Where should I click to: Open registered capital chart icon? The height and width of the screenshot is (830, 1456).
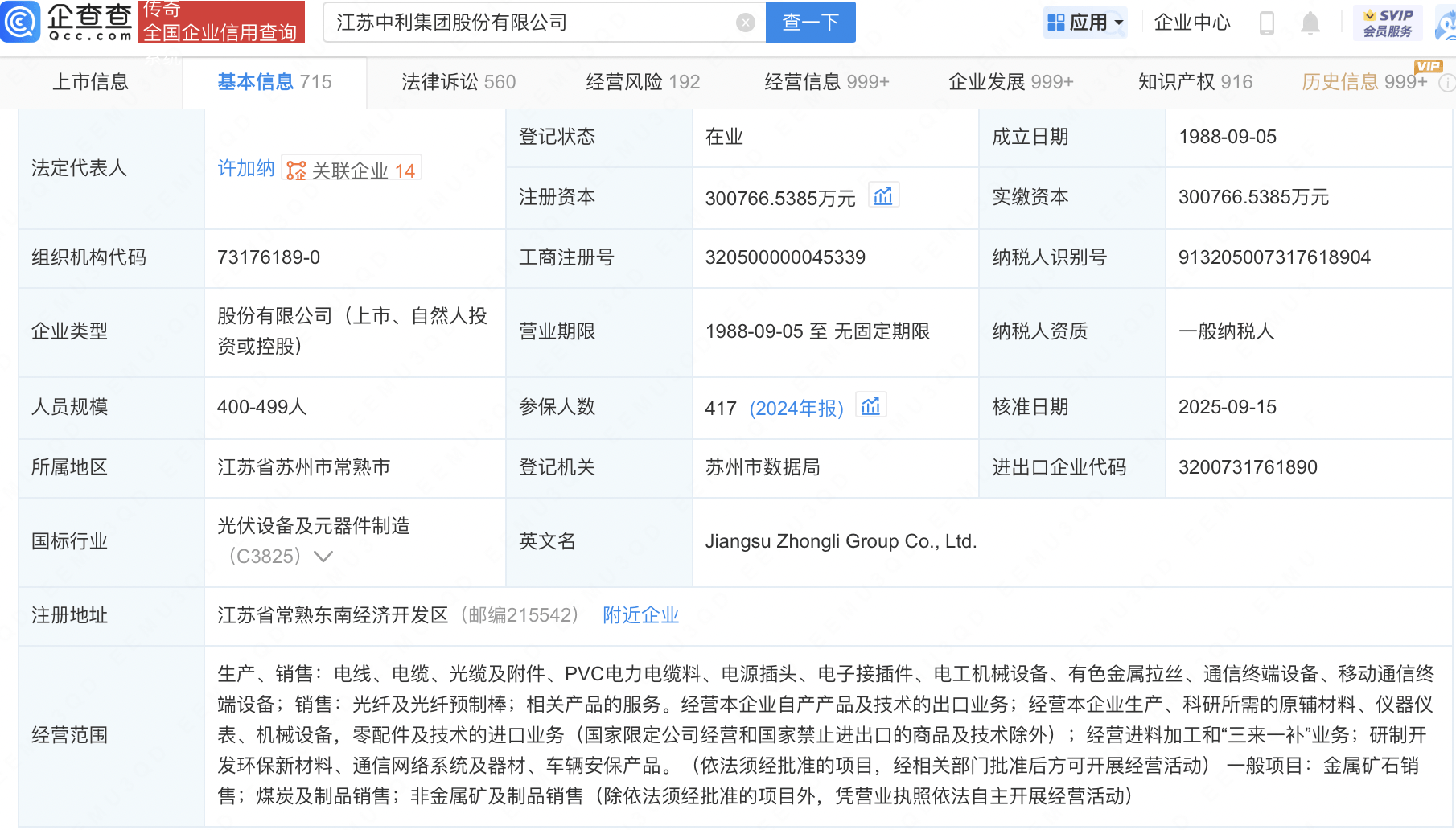point(883,195)
